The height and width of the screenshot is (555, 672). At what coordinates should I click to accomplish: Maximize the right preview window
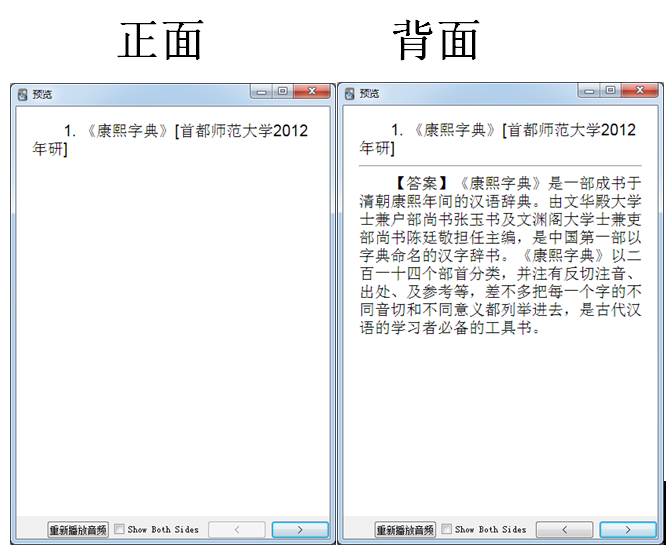click(x=610, y=90)
